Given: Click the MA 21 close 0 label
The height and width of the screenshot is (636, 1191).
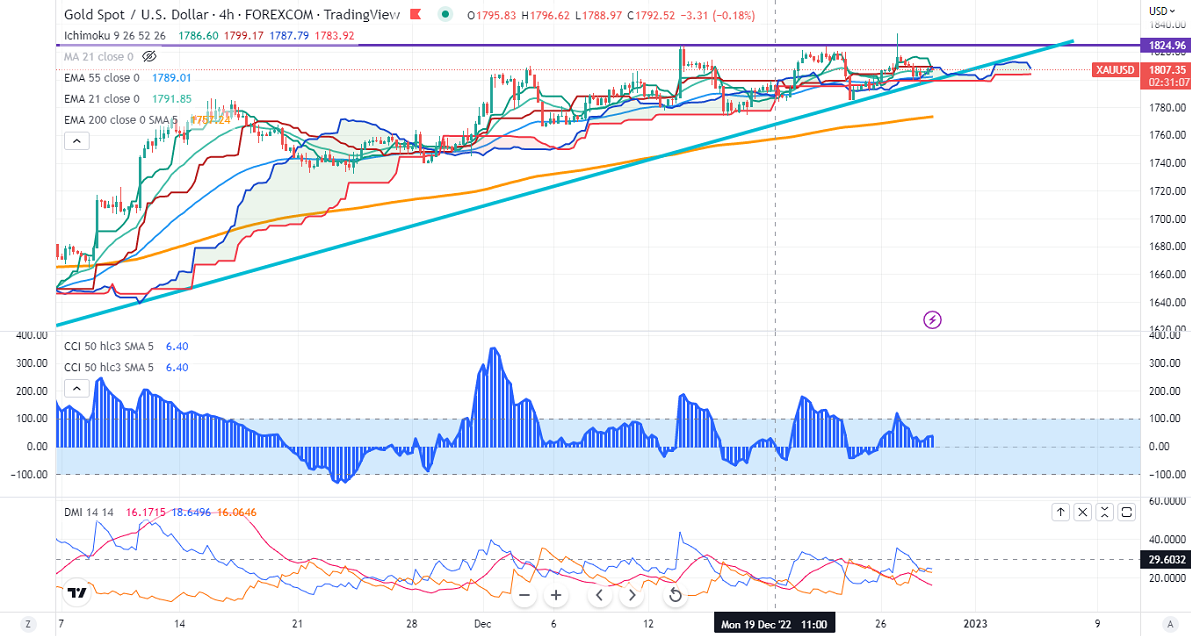Looking at the screenshot, I should click(x=99, y=56).
